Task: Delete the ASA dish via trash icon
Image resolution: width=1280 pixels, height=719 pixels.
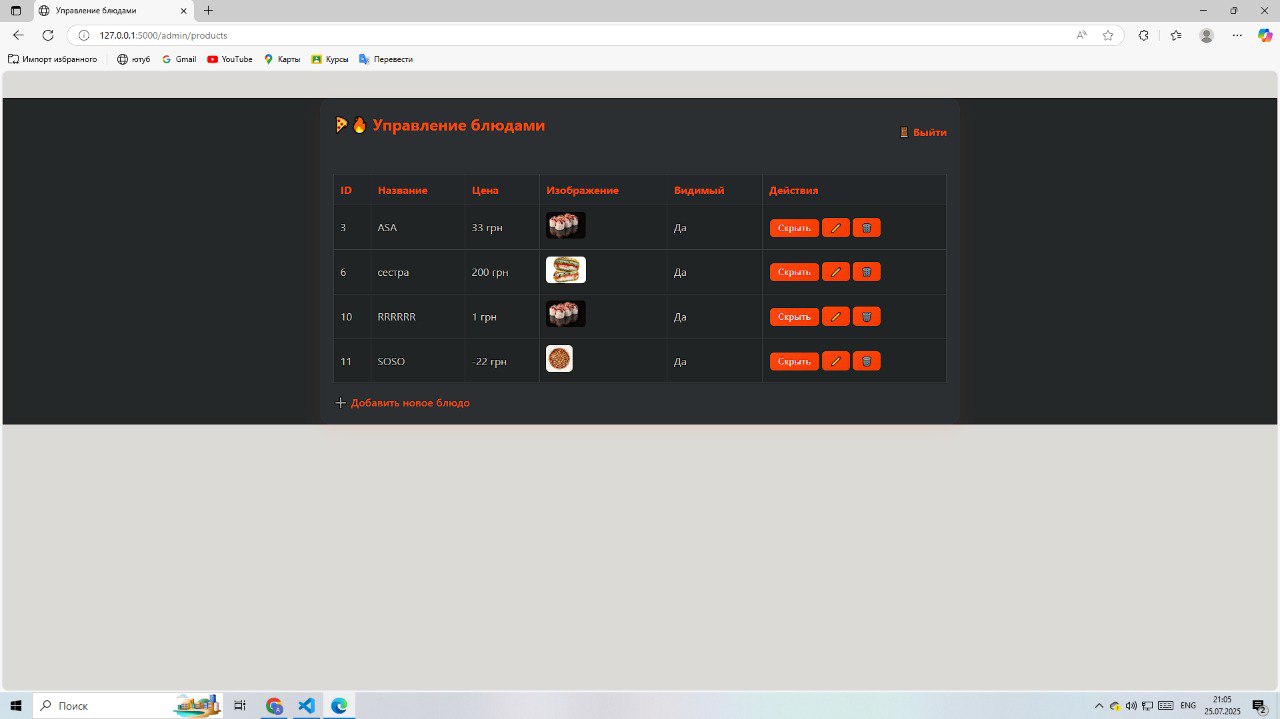Action: (x=866, y=228)
